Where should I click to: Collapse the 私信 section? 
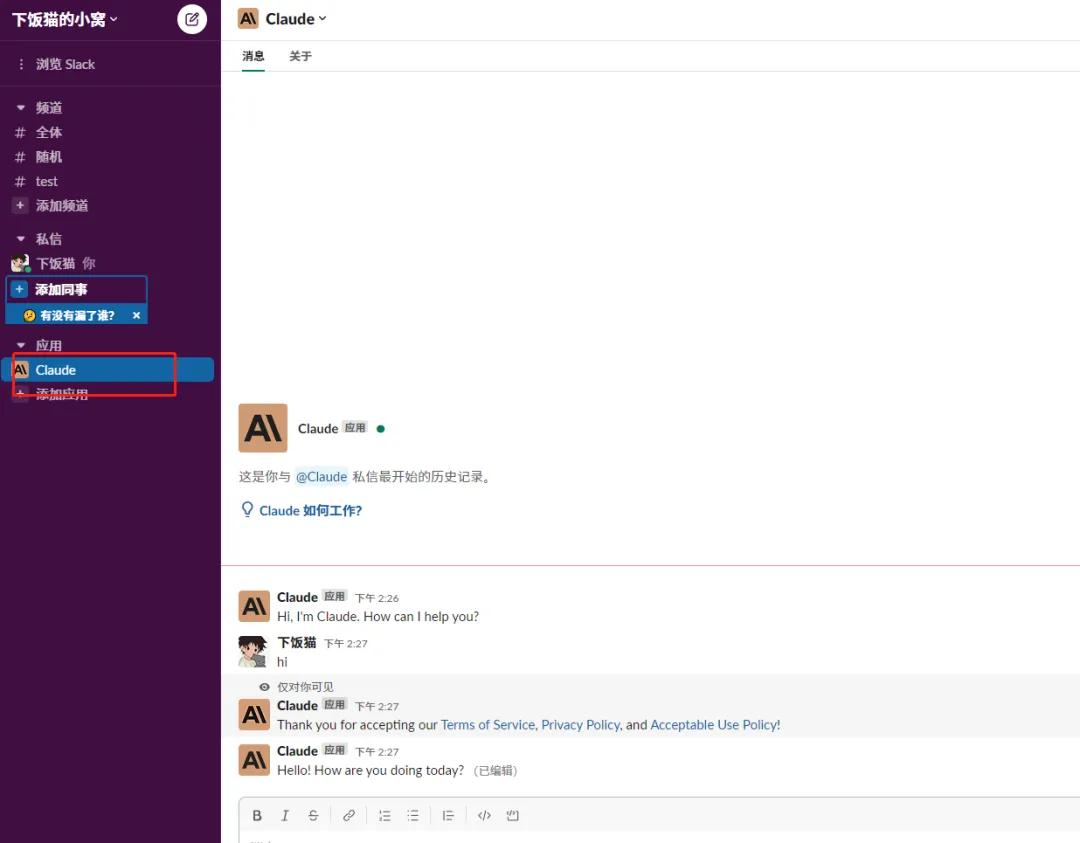(21, 239)
